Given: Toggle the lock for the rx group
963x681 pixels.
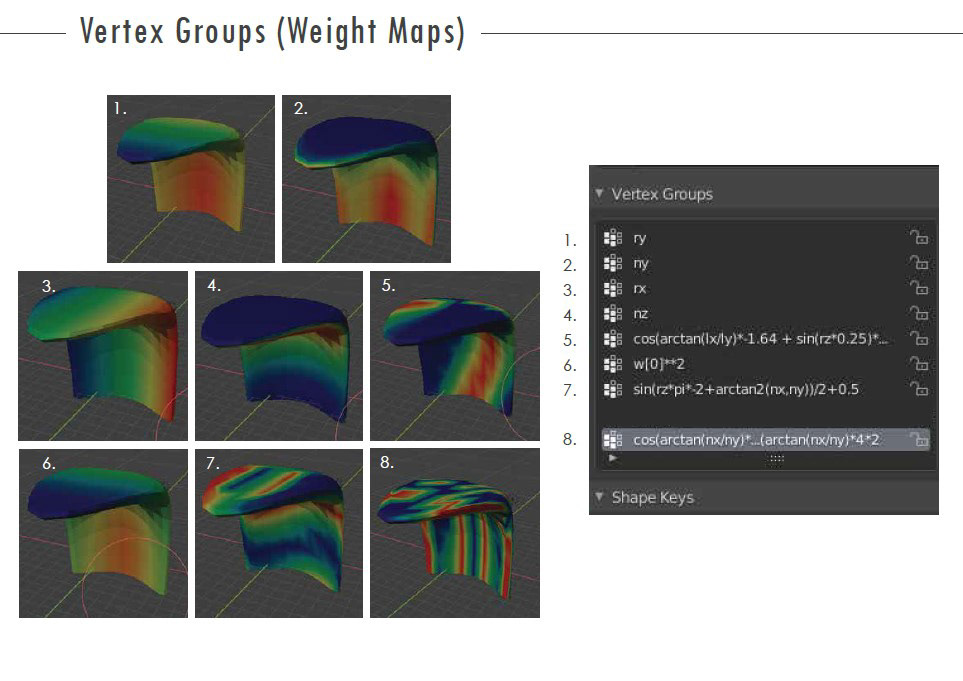Looking at the screenshot, I should pos(919,287).
